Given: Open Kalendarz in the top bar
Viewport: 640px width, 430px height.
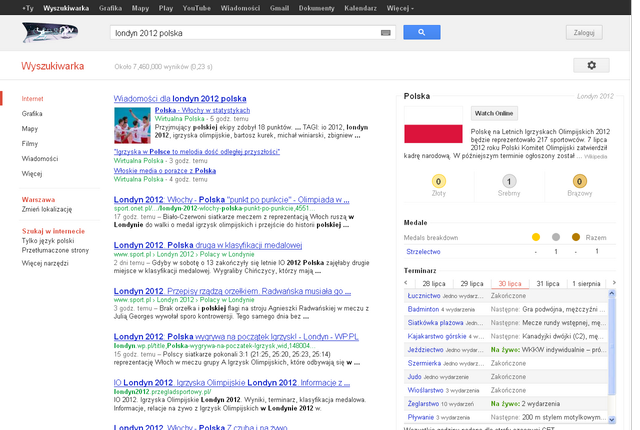Looking at the screenshot, I should (x=360, y=8).
